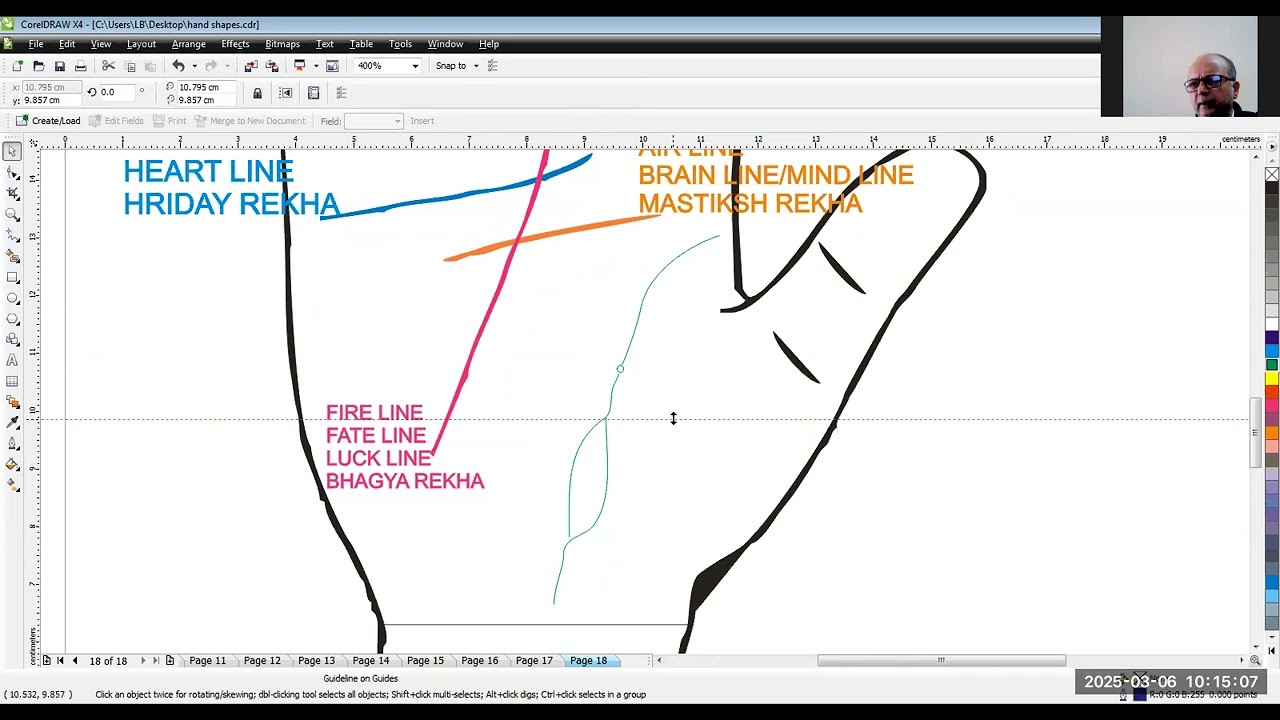Select the Ellipse tool

[x=12, y=298]
